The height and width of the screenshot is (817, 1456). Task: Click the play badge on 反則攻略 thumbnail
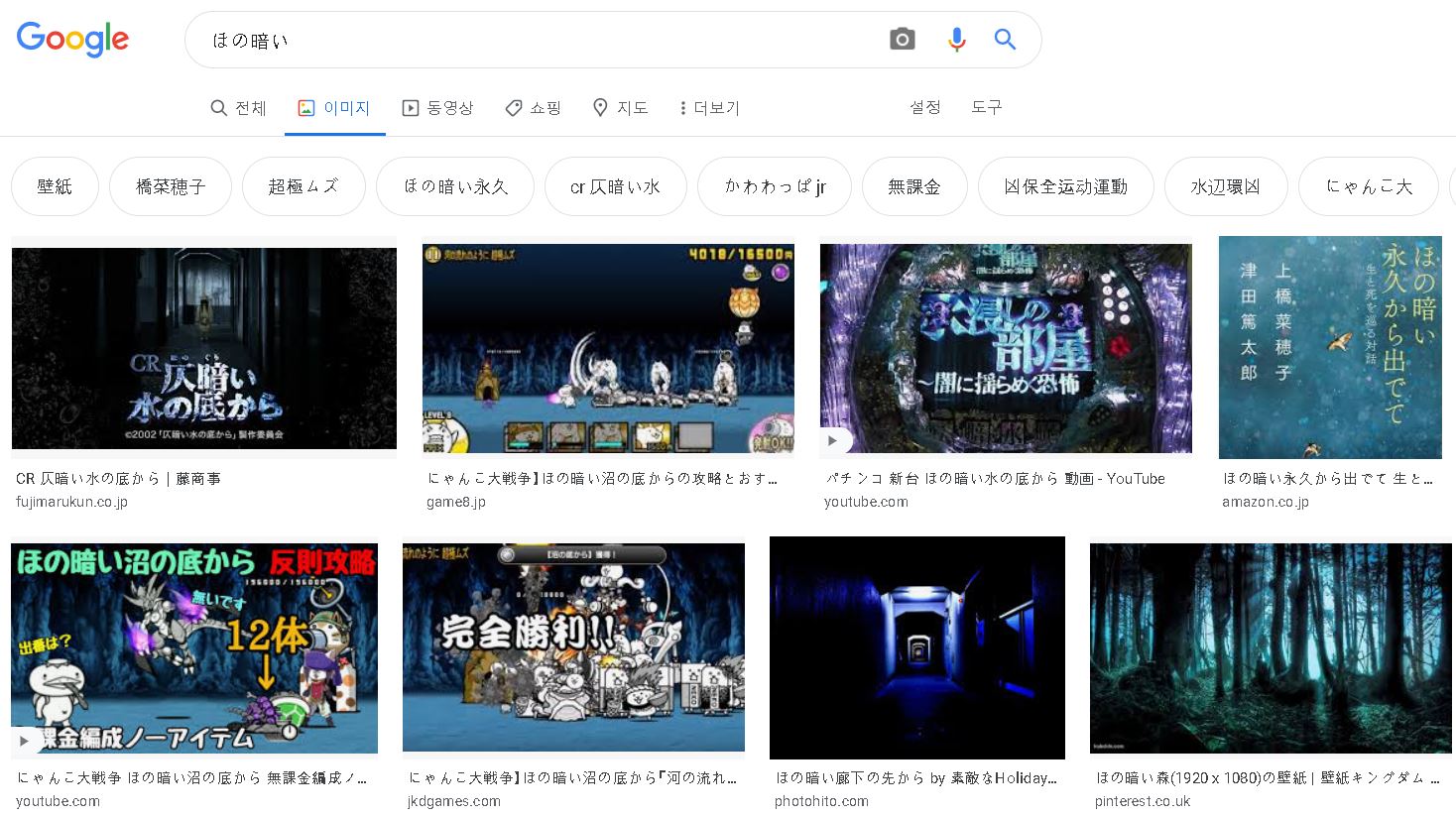pyautogui.click(x=24, y=740)
